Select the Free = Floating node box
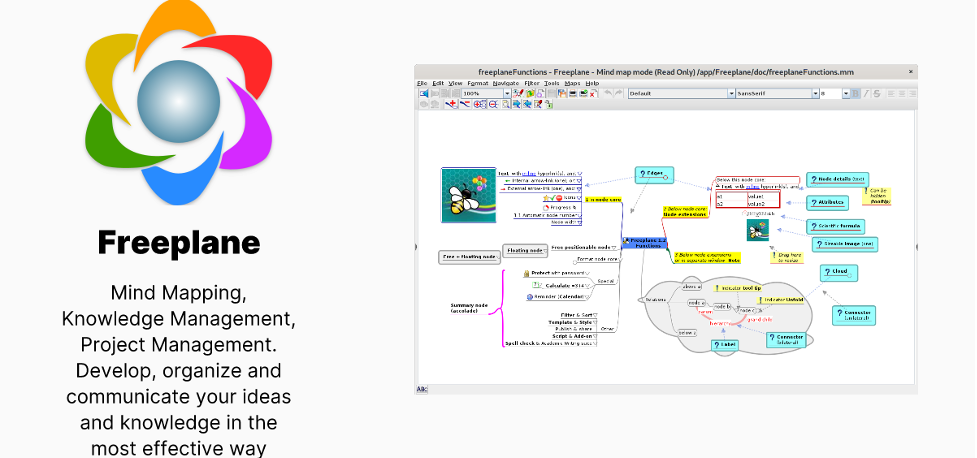The width and height of the screenshot is (977, 458). coord(470,257)
